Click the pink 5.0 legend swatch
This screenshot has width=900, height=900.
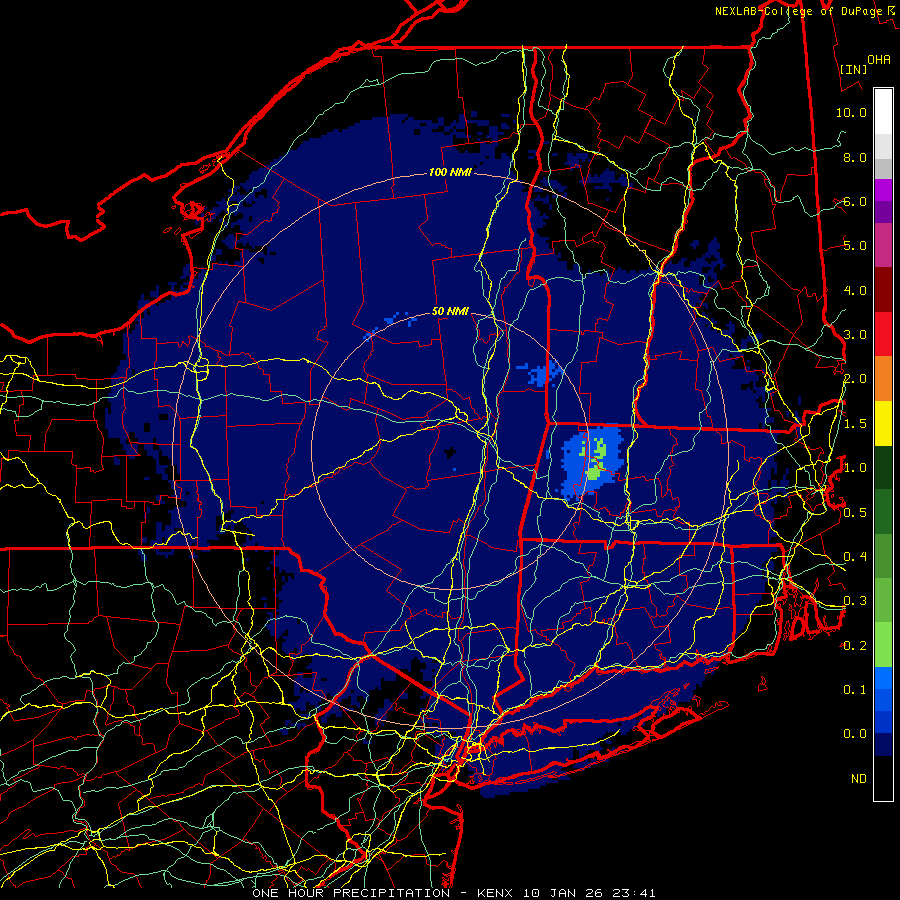883,245
